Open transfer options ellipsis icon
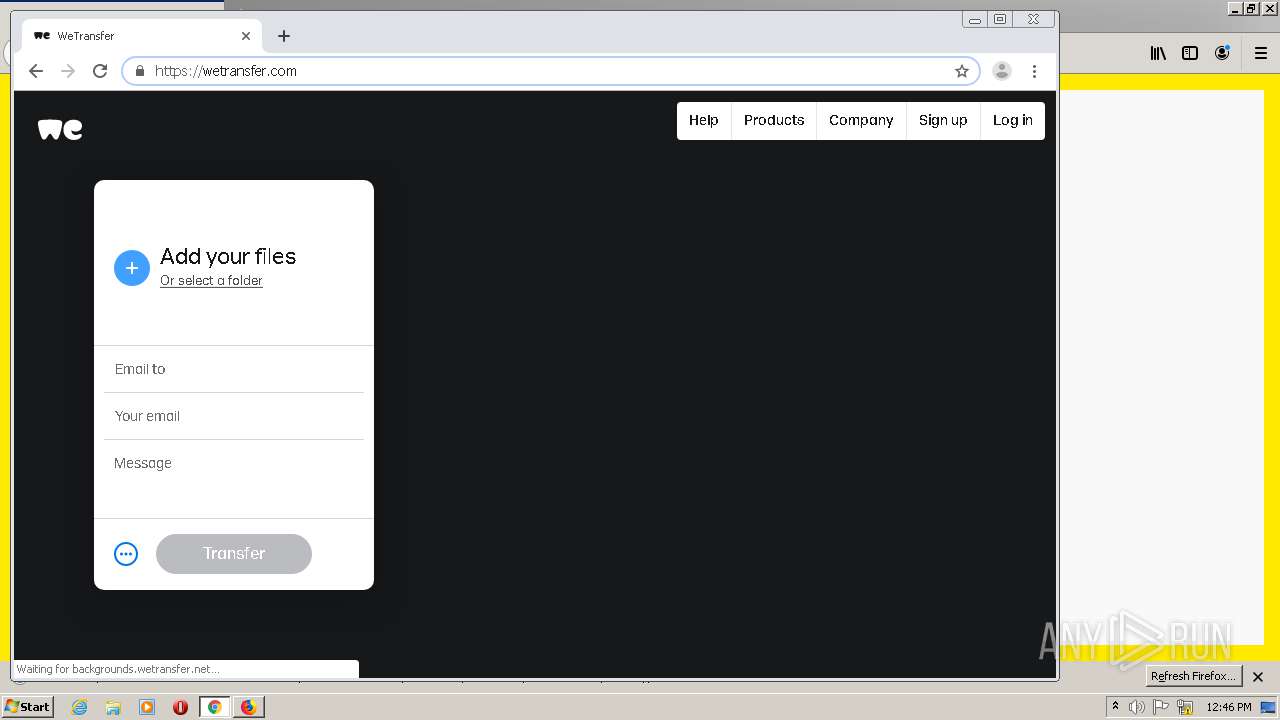The width and height of the screenshot is (1280, 720). (126, 554)
